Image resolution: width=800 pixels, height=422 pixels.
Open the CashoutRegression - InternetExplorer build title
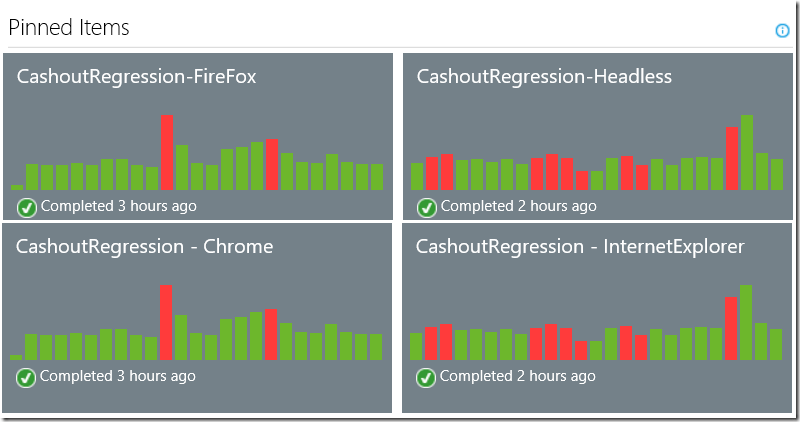tap(580, 247)
